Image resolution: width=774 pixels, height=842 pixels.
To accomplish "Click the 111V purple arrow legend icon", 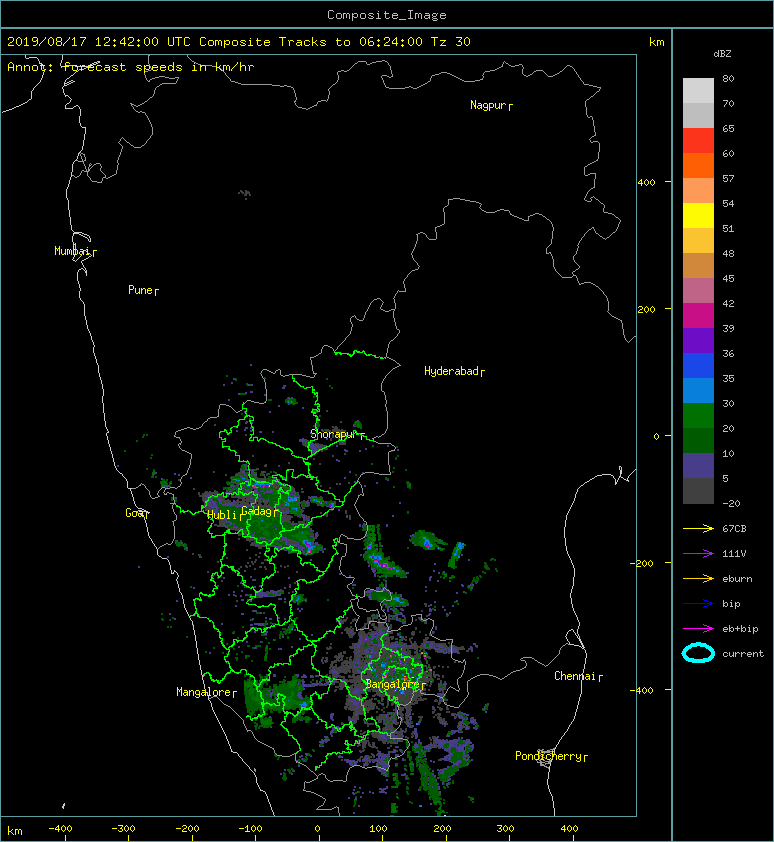I will click(698, 554).
